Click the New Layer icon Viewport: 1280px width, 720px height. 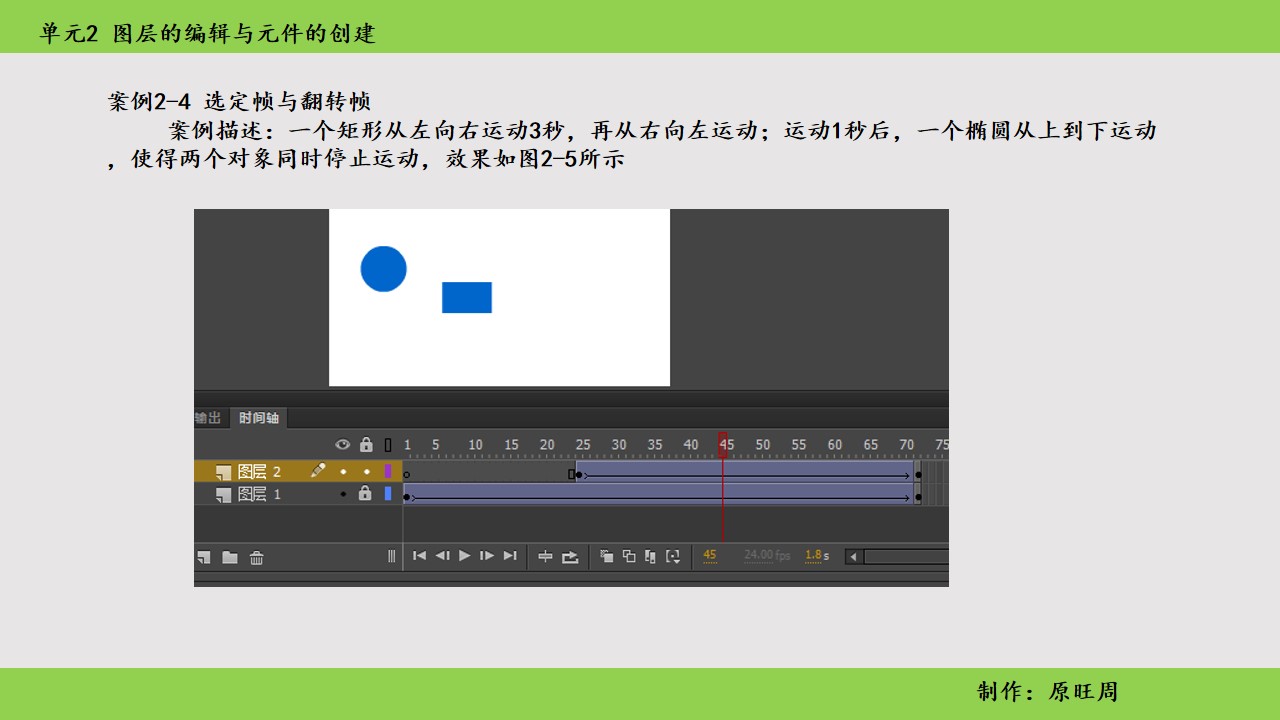pos(204,558)
